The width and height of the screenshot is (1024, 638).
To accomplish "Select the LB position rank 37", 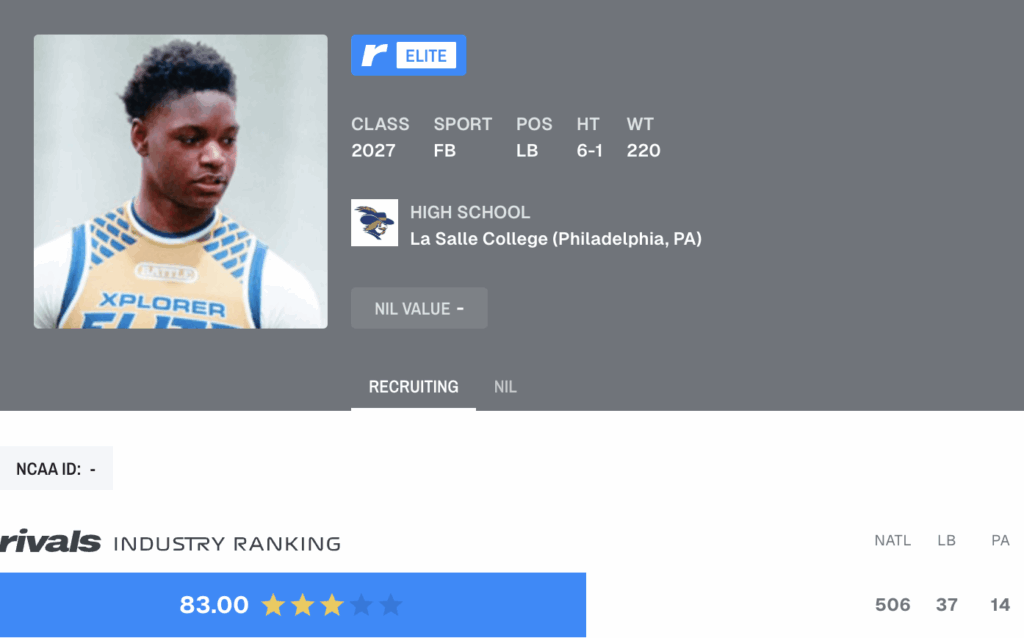I will [946, 605].
